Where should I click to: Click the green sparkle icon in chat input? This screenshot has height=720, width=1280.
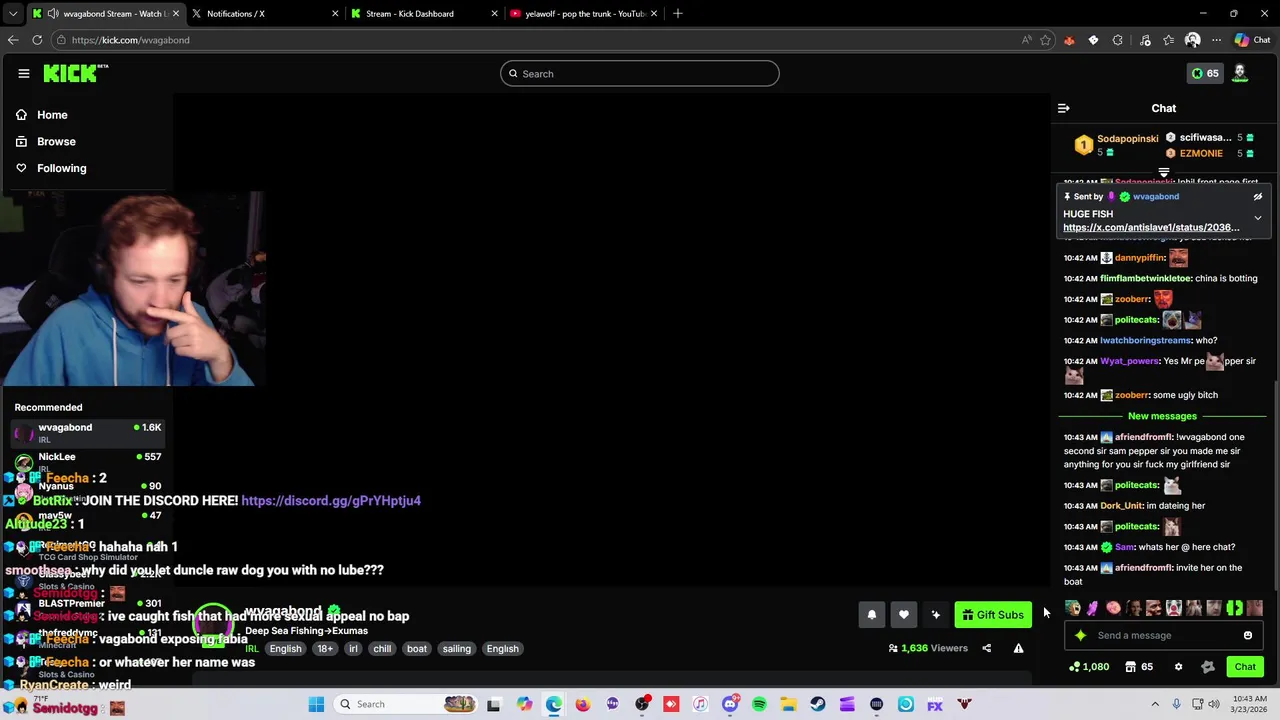click(1080, 635)
